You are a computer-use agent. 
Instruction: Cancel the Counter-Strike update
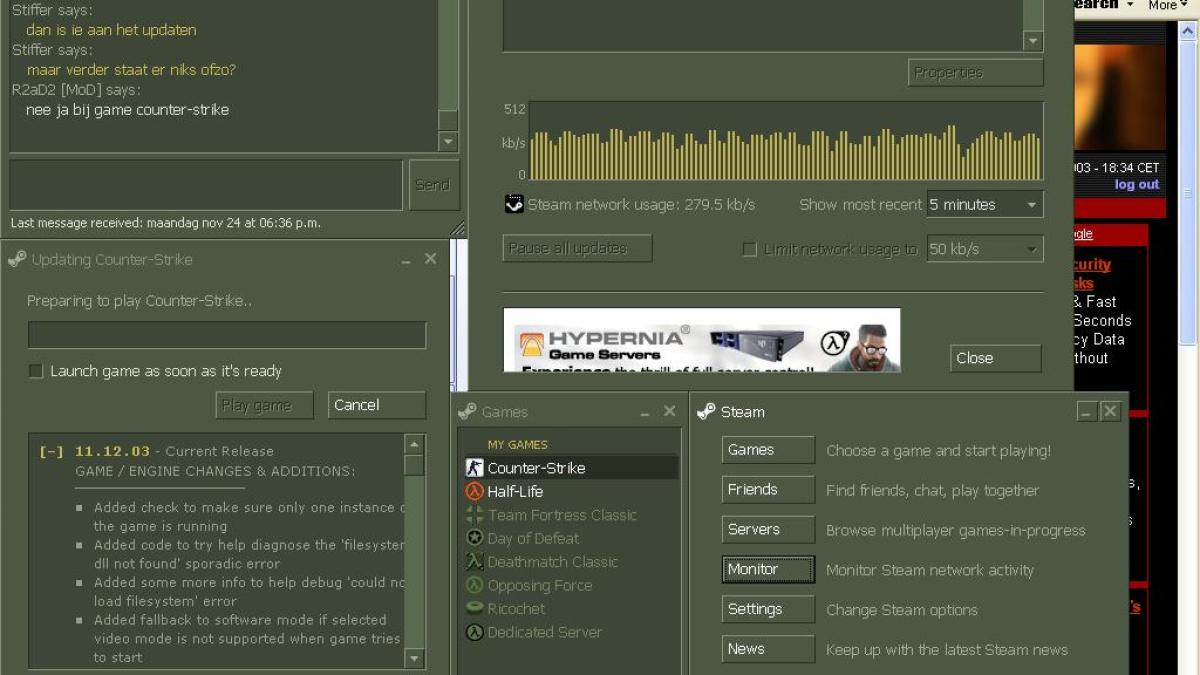376,405
